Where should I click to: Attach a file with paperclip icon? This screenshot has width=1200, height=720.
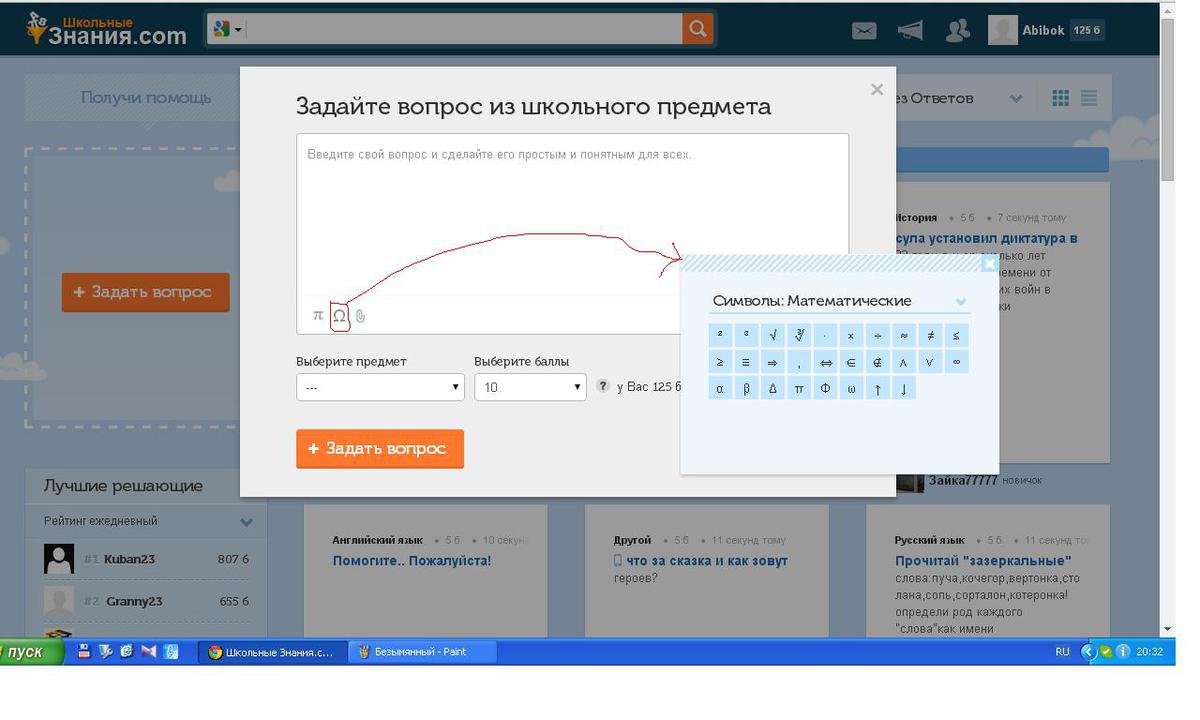coord(360,316)
